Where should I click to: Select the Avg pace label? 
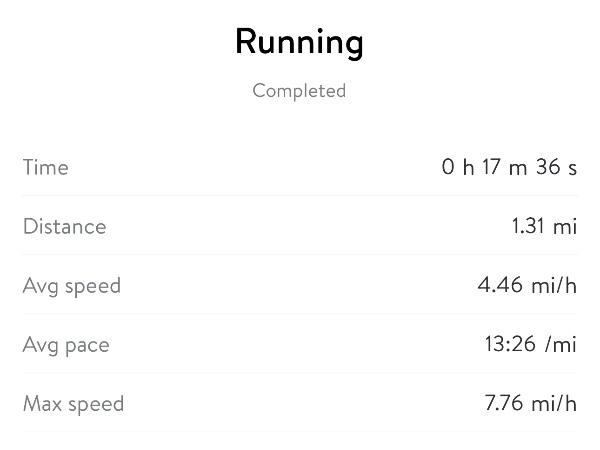tap(66, 345)
